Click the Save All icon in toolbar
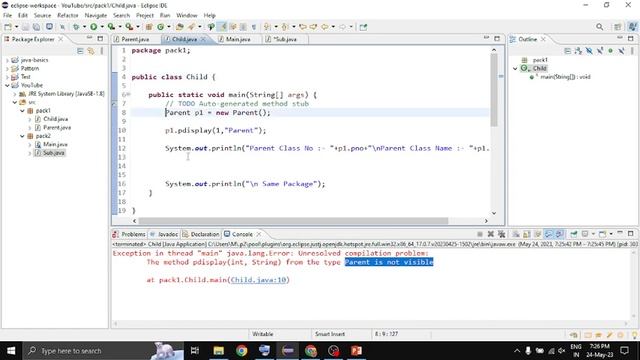This screenshot has height=360, width=640. [36, 27]
